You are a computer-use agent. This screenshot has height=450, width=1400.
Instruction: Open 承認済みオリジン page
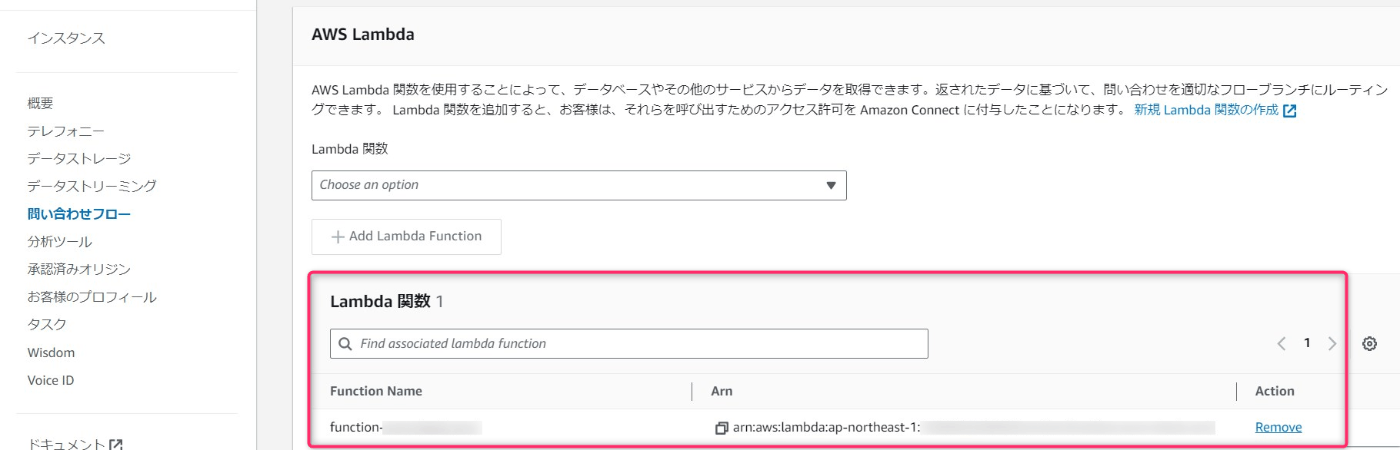[x=79, y=270]
